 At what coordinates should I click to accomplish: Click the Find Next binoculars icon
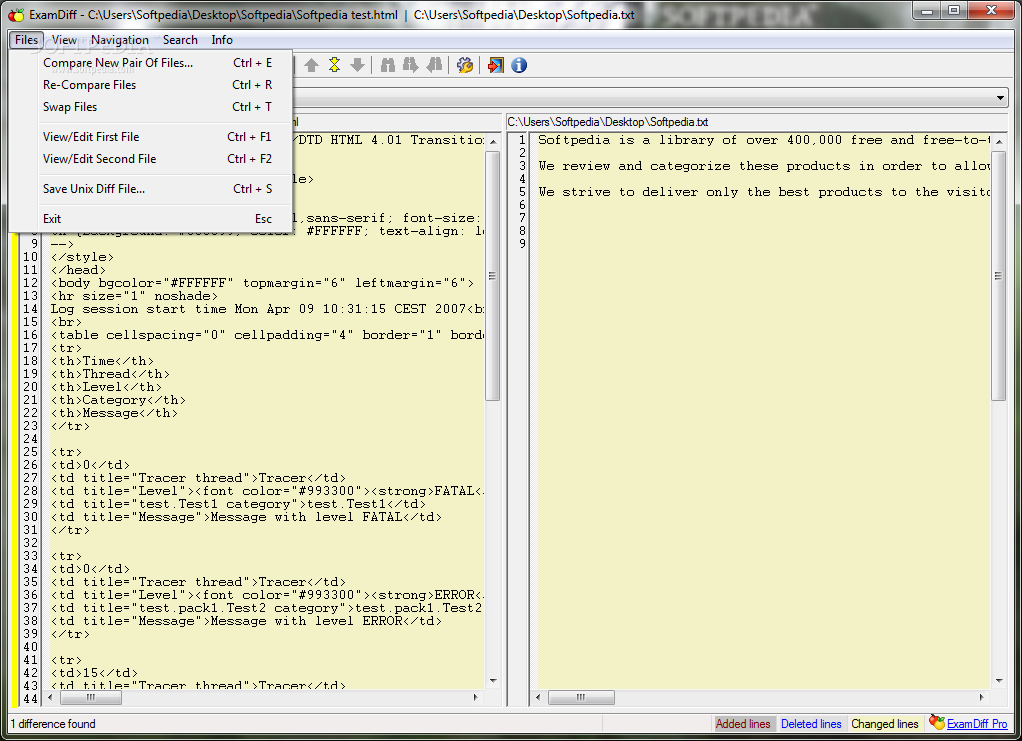[411, 65]
